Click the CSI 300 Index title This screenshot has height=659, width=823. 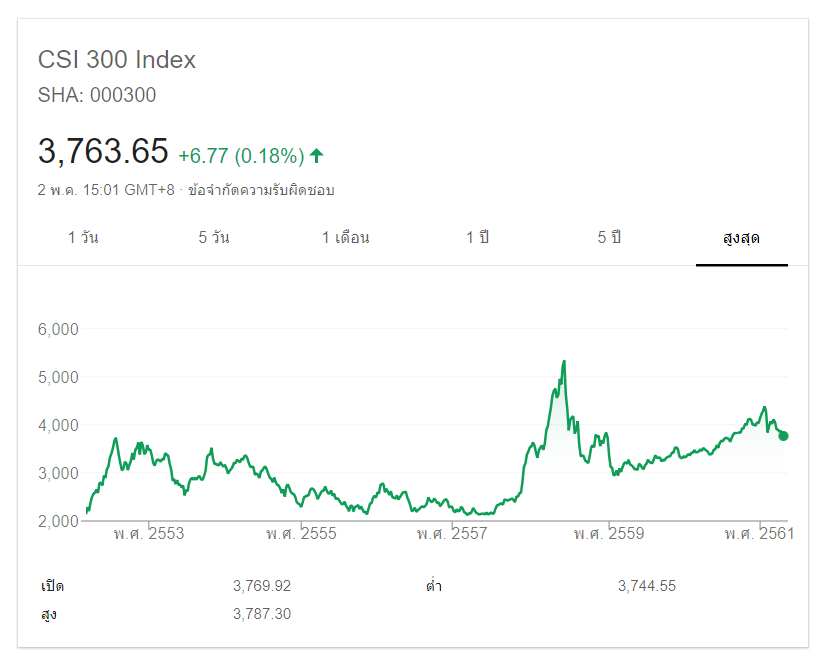pos(117,60)
